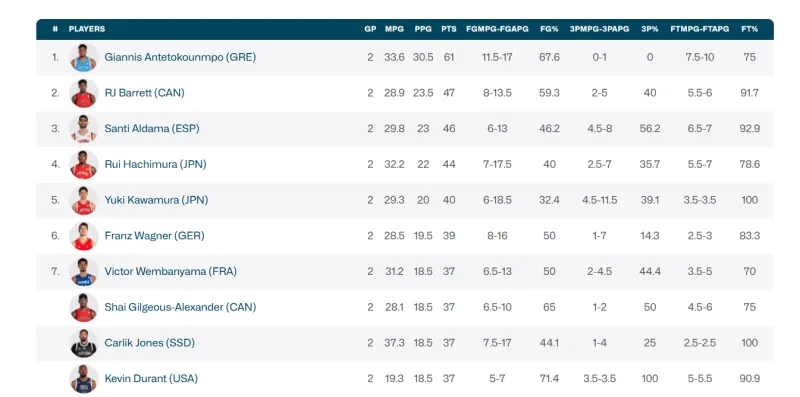800x397 pixels.
Task: Open Victor Wembanyama's avatar
Action: 83,271
